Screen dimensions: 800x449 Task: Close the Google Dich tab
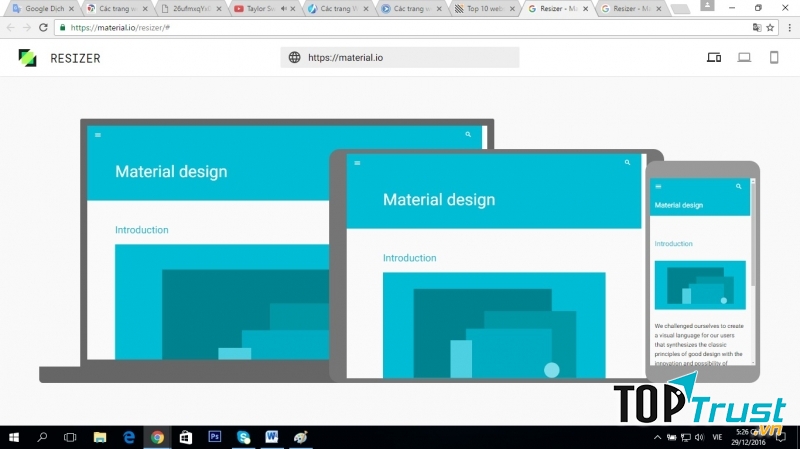pyautogui.click(x=71, y=9)
